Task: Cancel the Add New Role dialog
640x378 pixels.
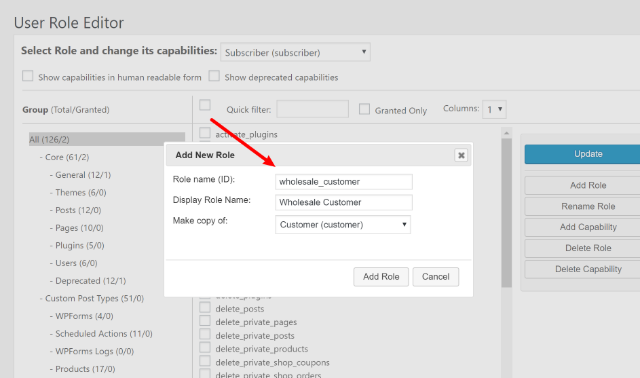Action: coord(436,277)
